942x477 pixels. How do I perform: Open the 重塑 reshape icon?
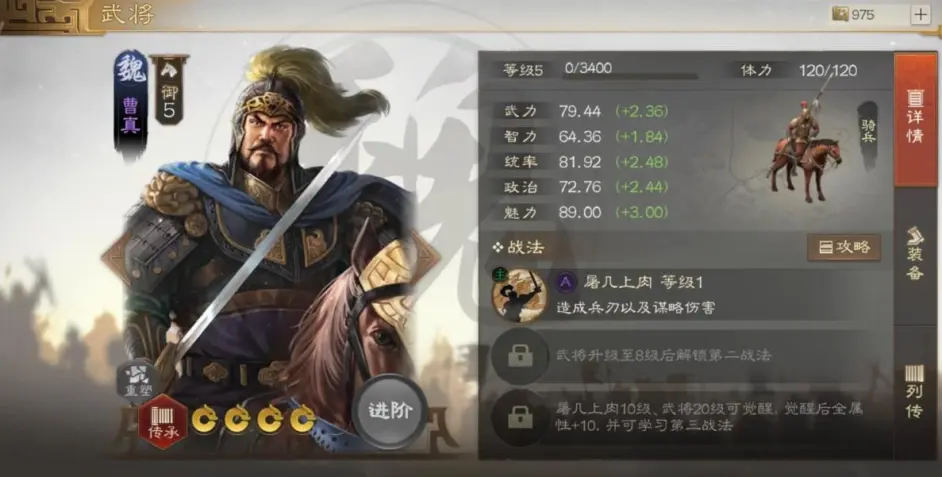(138, 380)
